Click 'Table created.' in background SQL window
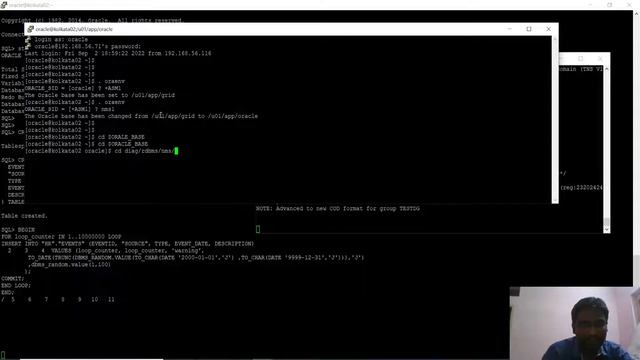Viewport: 640px width, 360px height. coord(24,216)
